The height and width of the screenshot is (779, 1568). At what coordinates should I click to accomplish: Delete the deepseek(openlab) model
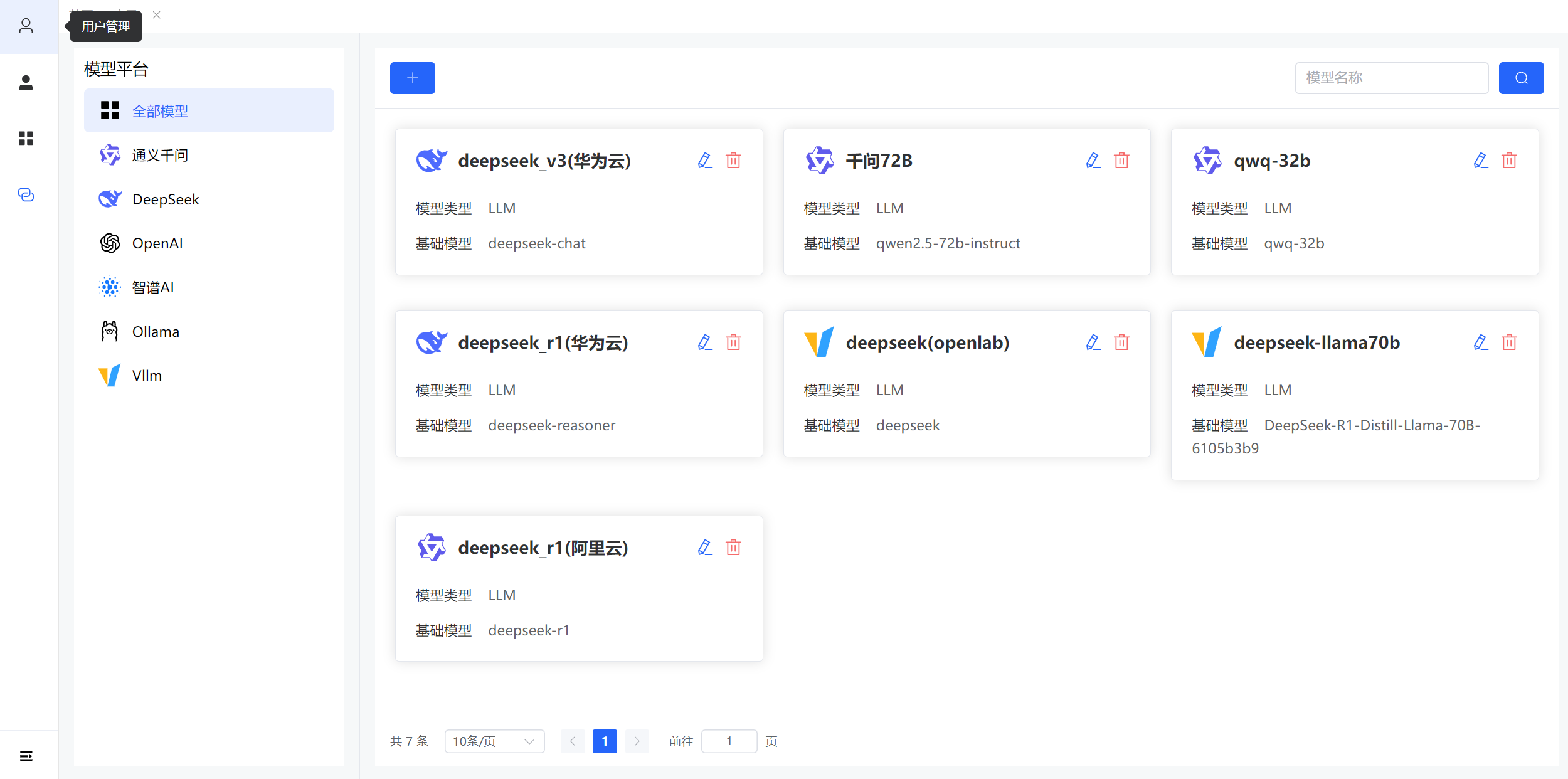coord(1121,342)
